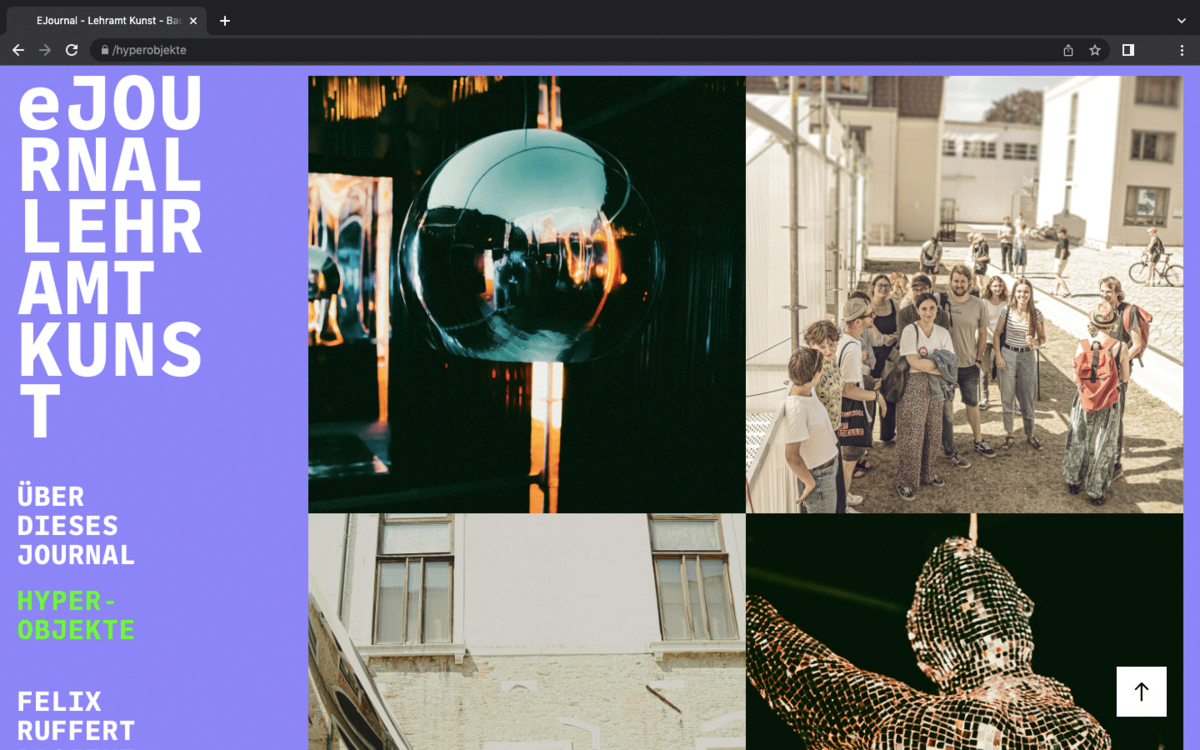The width and height of the screenshot is (1200, 750).
Task: Open the Über dieses Journal page
Action: [76, 525]
